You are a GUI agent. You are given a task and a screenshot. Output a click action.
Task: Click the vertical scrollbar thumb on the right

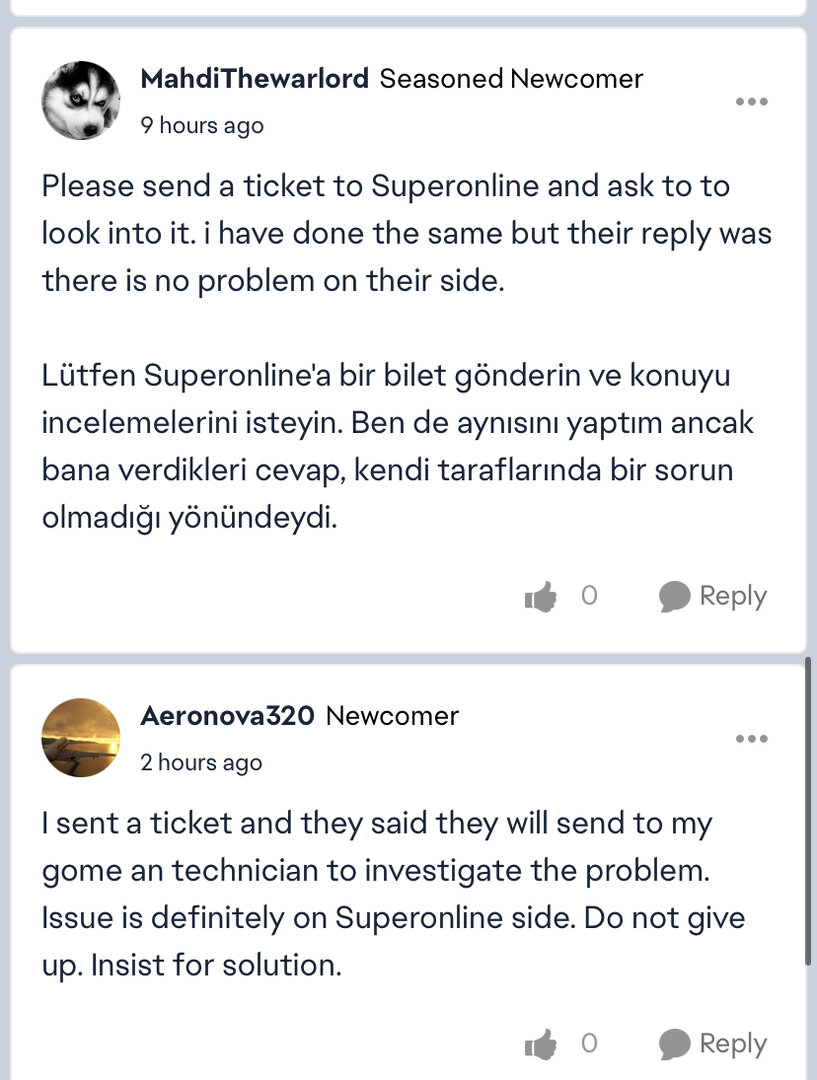809,810
